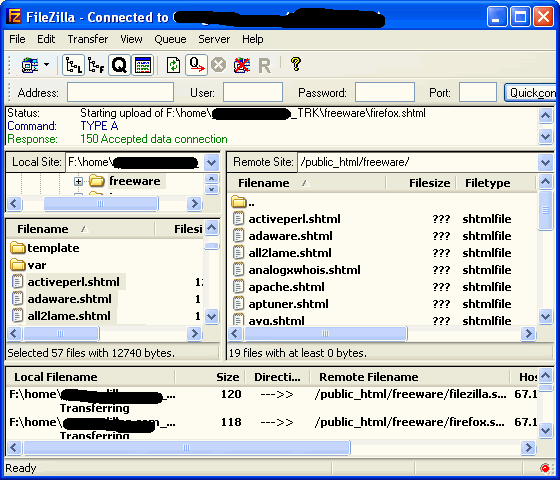Click remote file list scroll down arrow

545,316
